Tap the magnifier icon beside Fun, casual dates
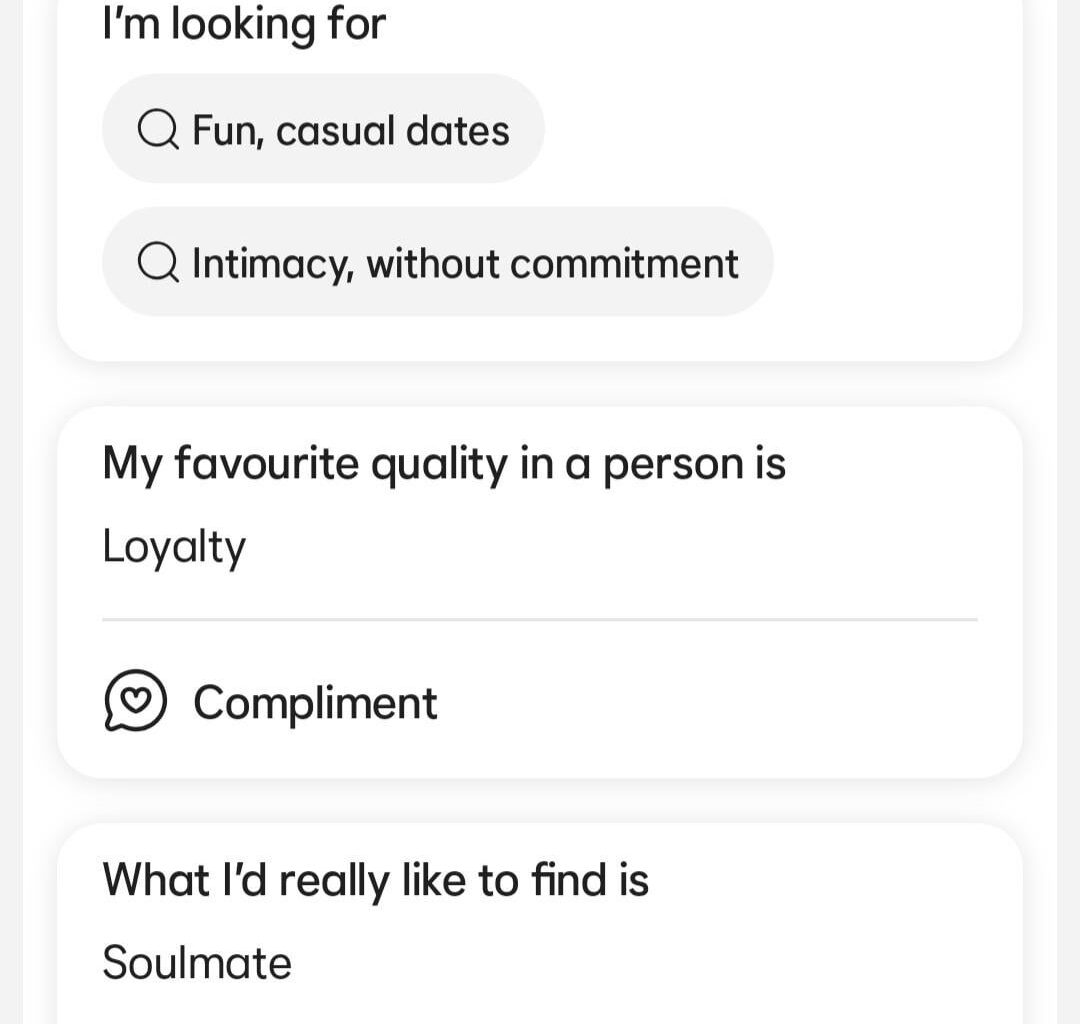1080x1024 pixels. (158, 131)
